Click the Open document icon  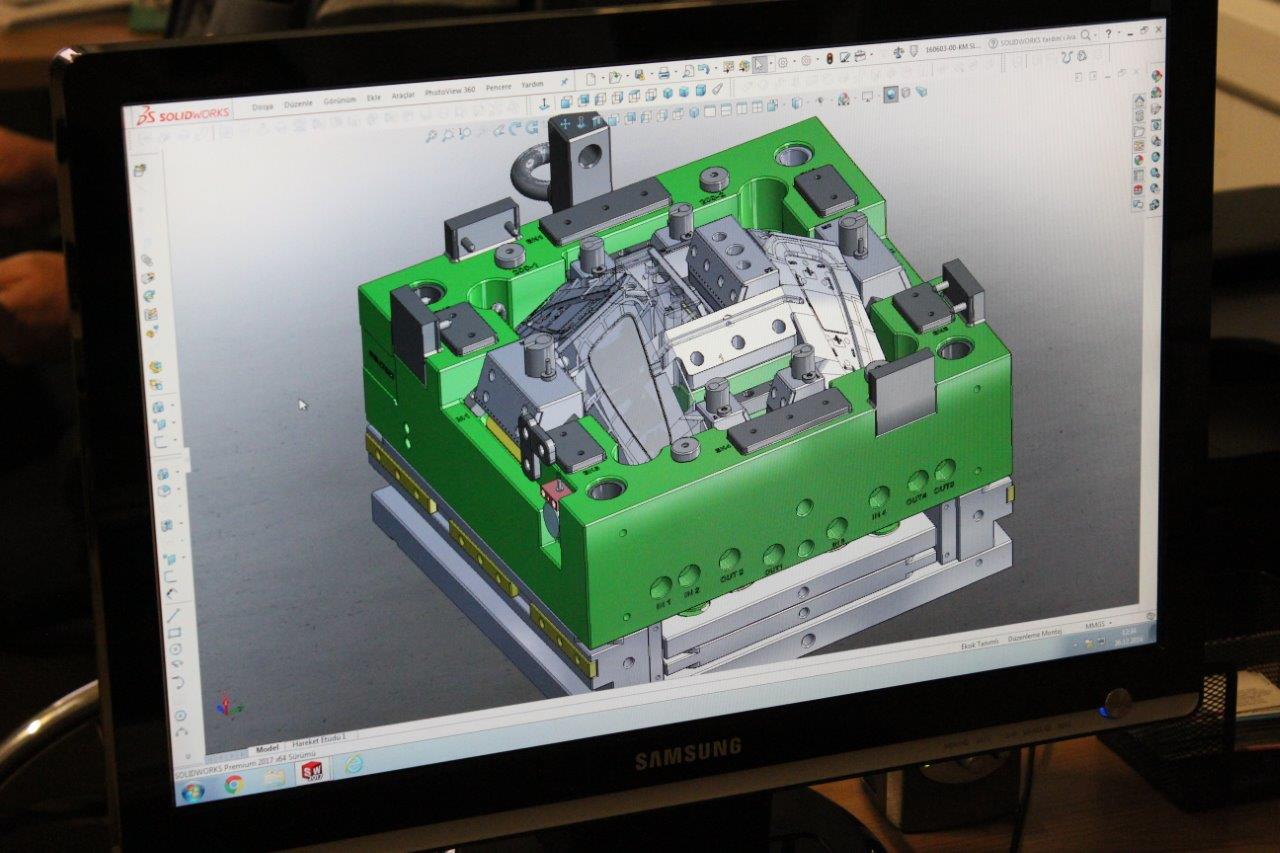[615, 77]
